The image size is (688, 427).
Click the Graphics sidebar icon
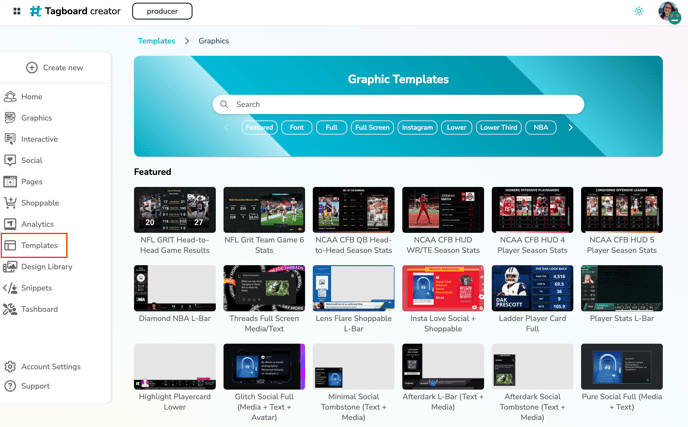click(x=10, y=118)
